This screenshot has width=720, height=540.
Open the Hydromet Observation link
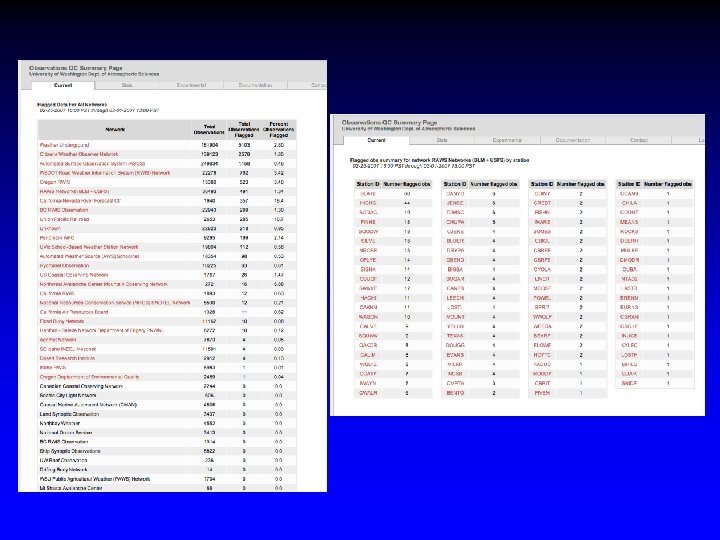[x=64, y=266]
